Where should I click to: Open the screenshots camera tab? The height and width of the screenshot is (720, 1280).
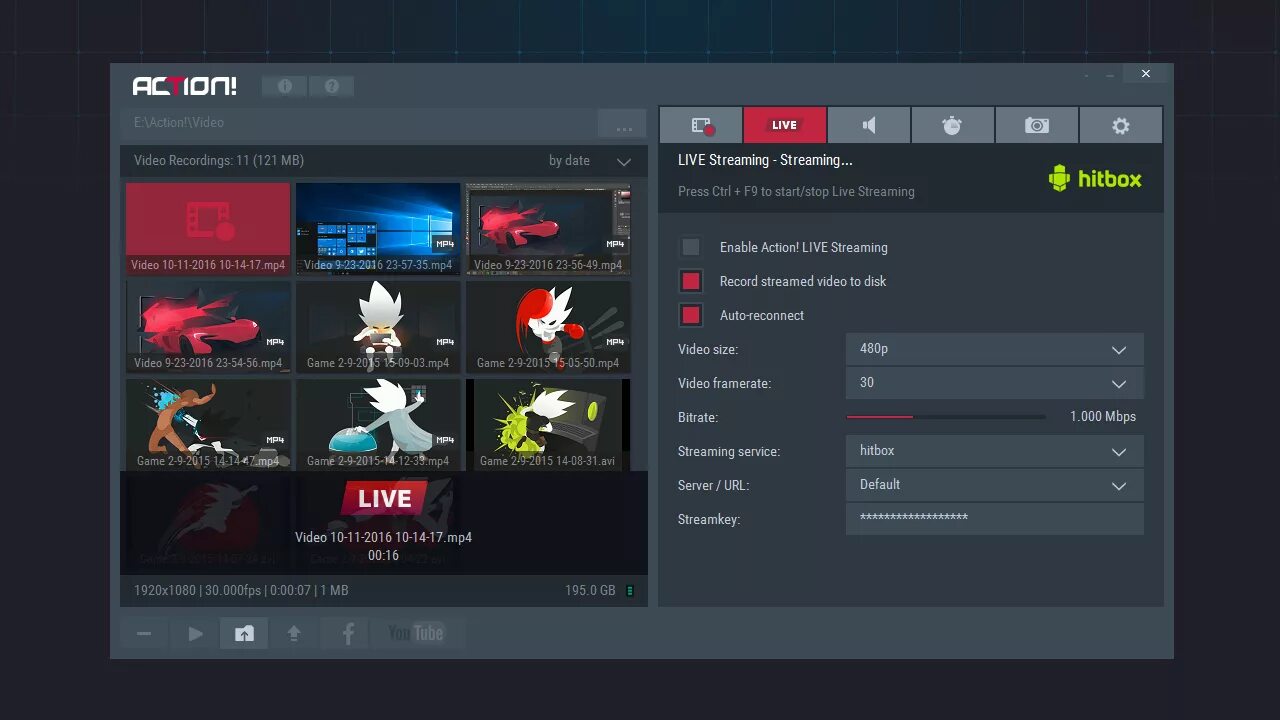1037,125
